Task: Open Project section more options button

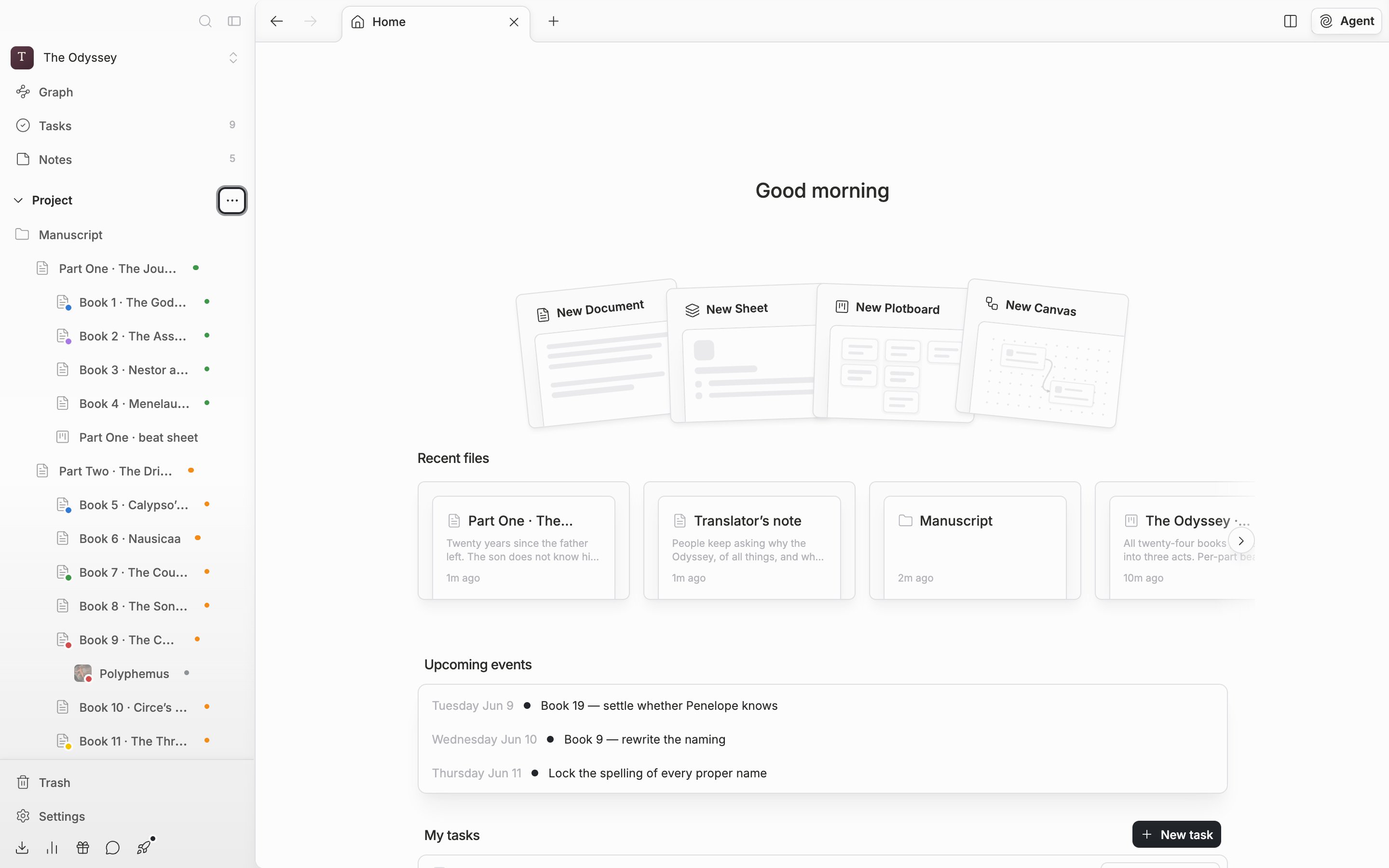Action: pyautogui.click(x=232, y=200)
